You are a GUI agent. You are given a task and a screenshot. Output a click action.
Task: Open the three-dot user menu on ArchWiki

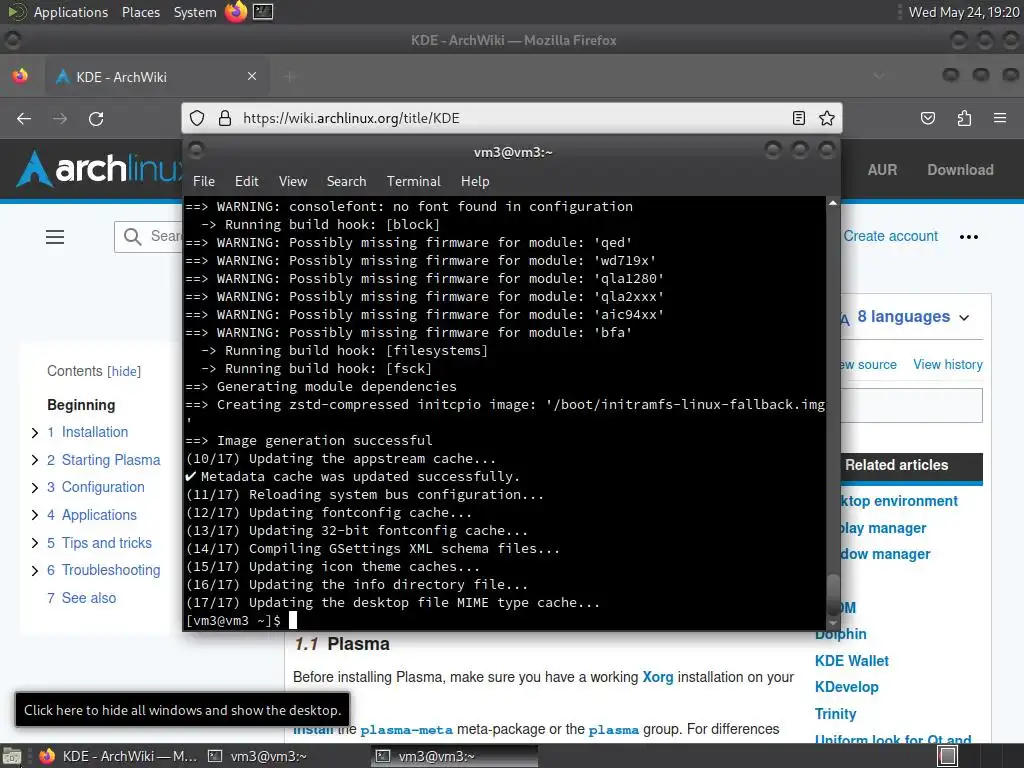point(968,237)
